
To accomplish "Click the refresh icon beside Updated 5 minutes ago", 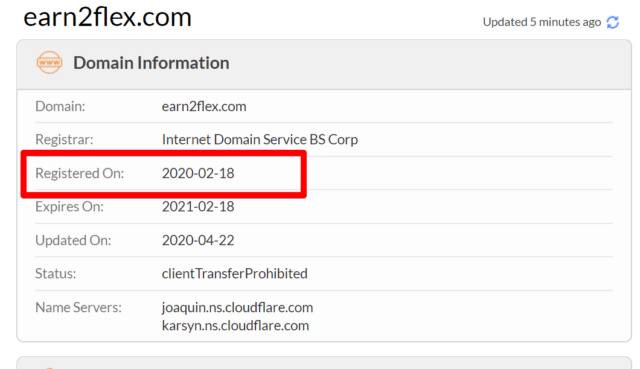I will coord(613,22).
